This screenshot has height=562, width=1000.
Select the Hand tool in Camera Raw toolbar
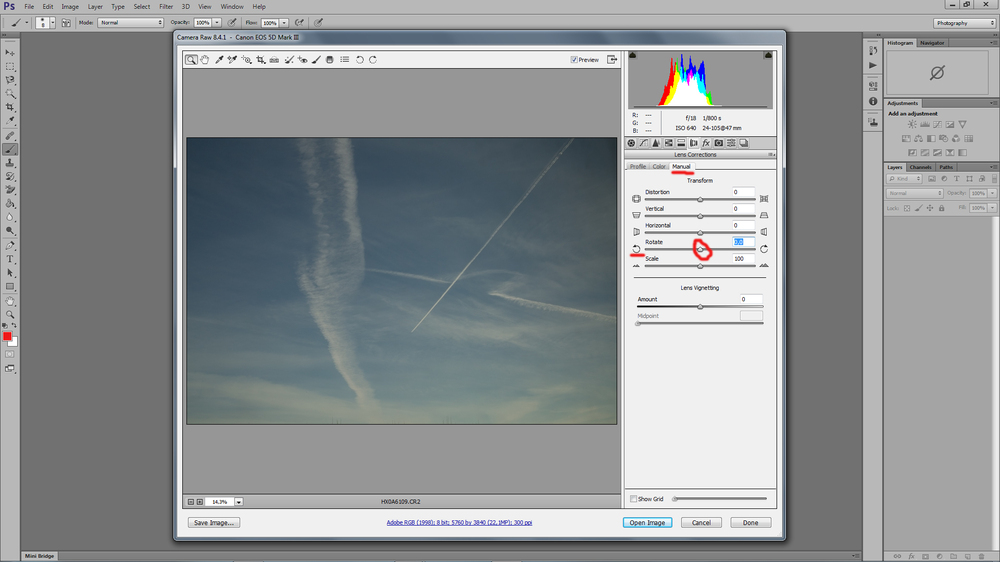tap(205, 59)
